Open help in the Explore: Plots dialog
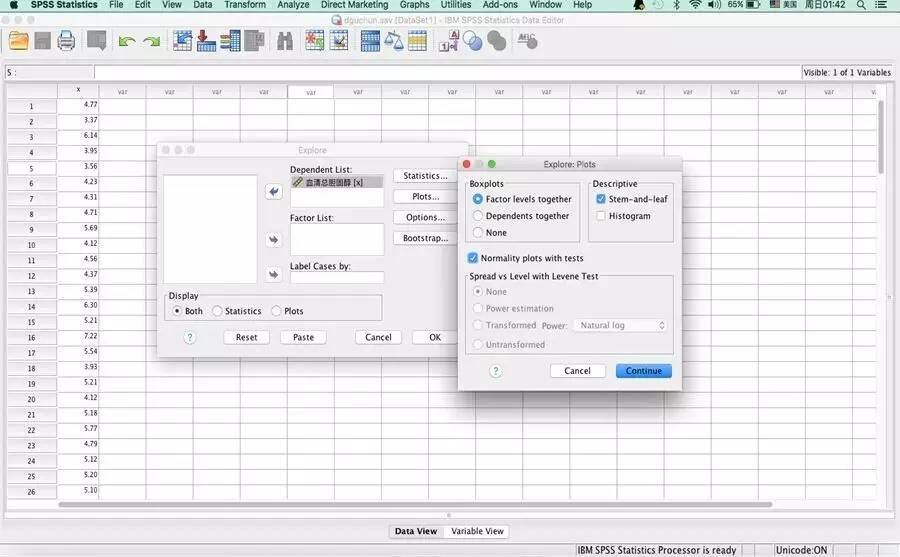This screenshot has height=557, width=900. click(495, 371)
